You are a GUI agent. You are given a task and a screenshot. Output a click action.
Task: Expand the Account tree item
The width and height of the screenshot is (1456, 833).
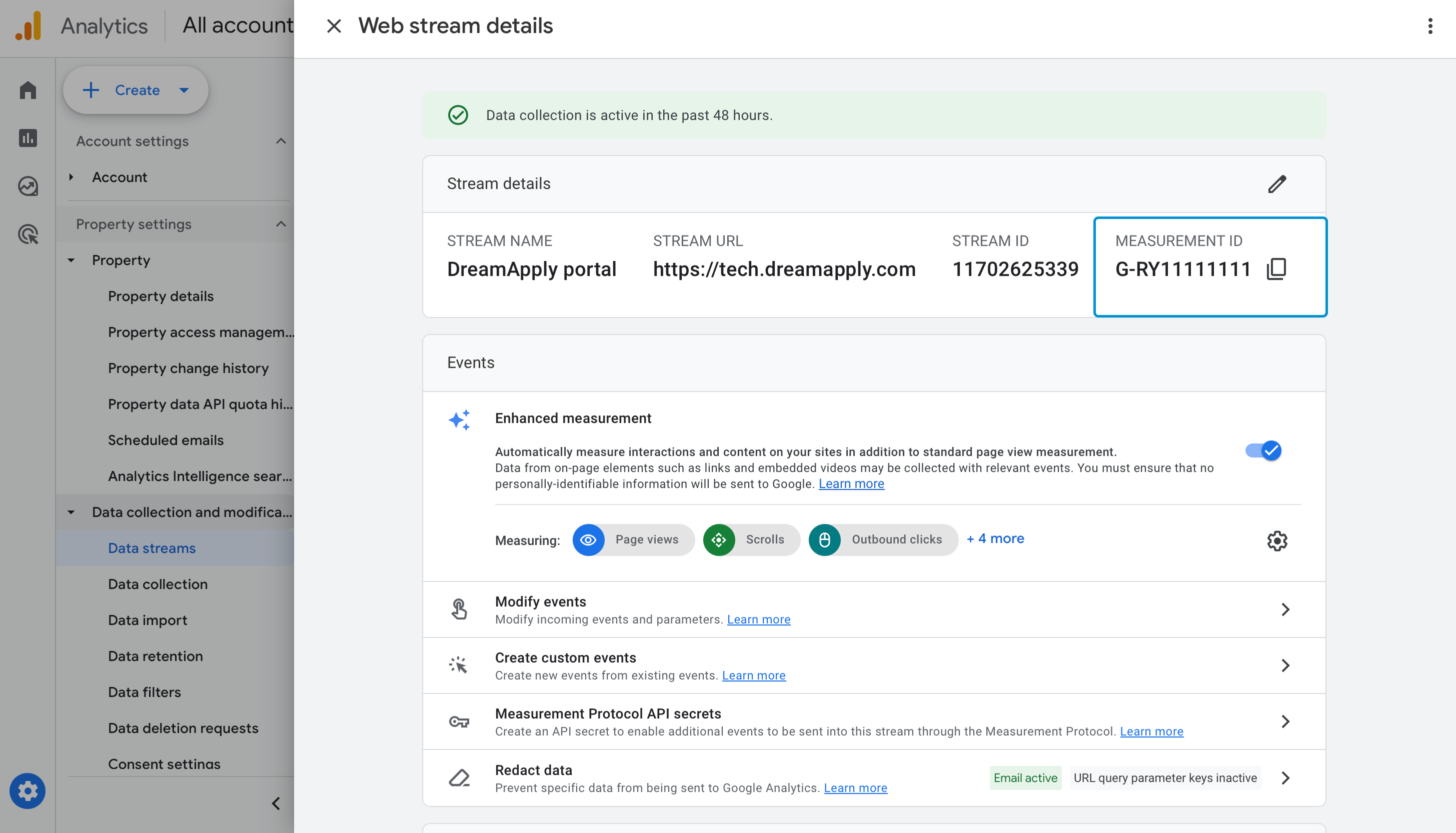[71, 177]
